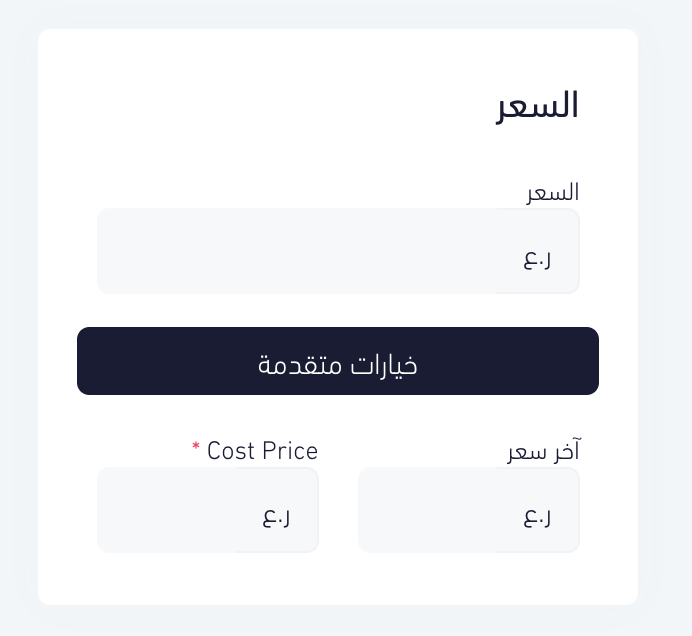Click the empty left part of آخر سعر field

[427, 510]
